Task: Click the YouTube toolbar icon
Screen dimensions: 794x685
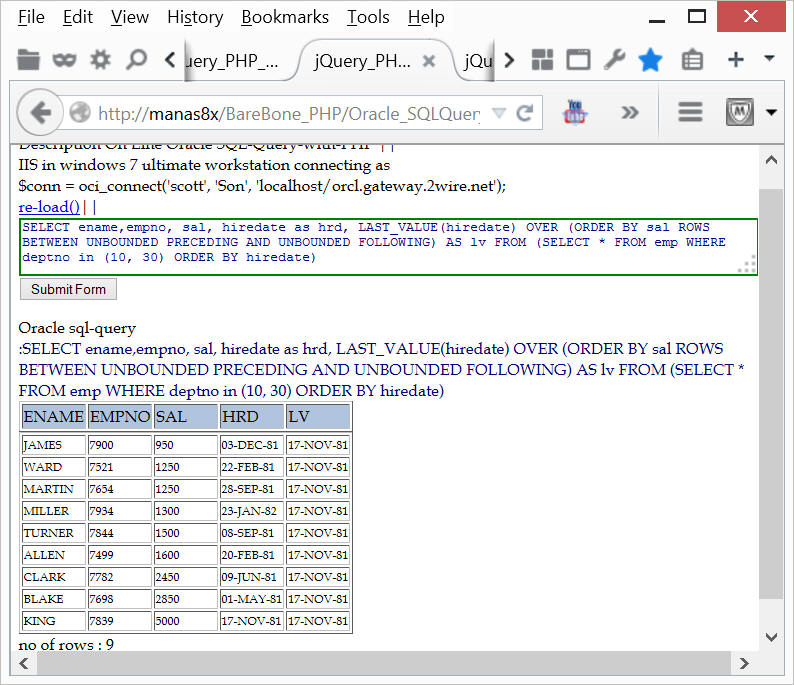Action: (576, 112)
